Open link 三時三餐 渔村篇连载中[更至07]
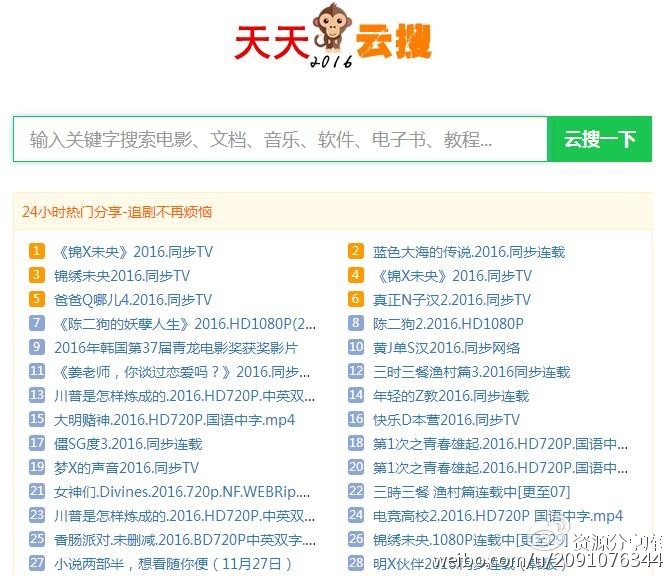 (471, 492)
